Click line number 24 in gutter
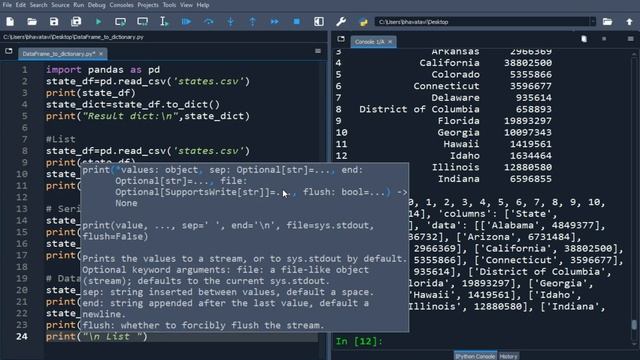Image resolution: width=640 pixels, height=360 pixels. coord(22,337)
